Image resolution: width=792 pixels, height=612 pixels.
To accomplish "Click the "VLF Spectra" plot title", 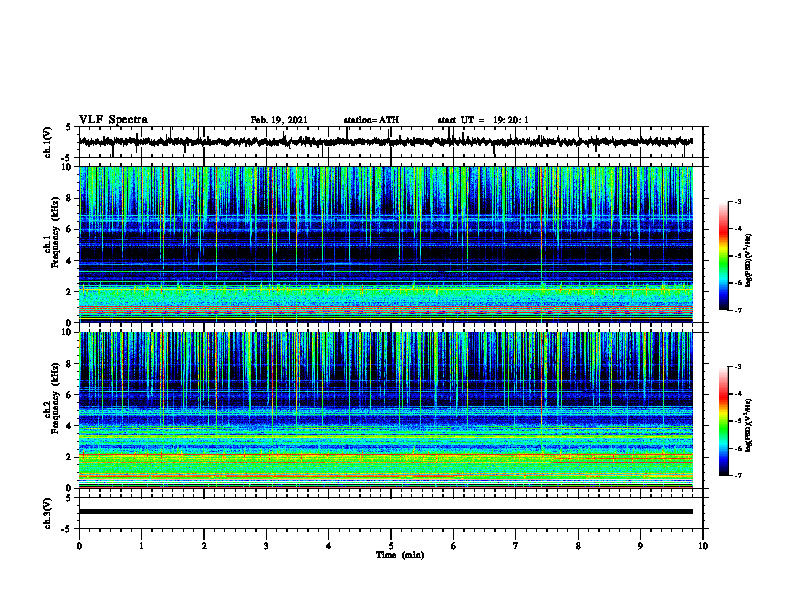I will click(113, 120).
